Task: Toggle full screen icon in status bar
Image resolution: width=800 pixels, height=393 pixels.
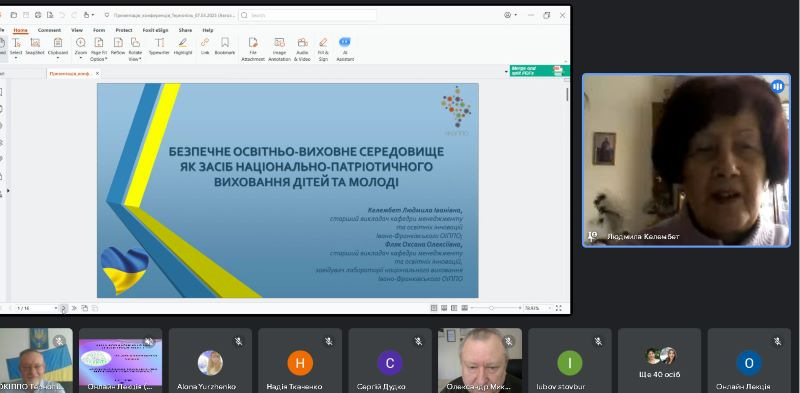Action: point(559,308)
